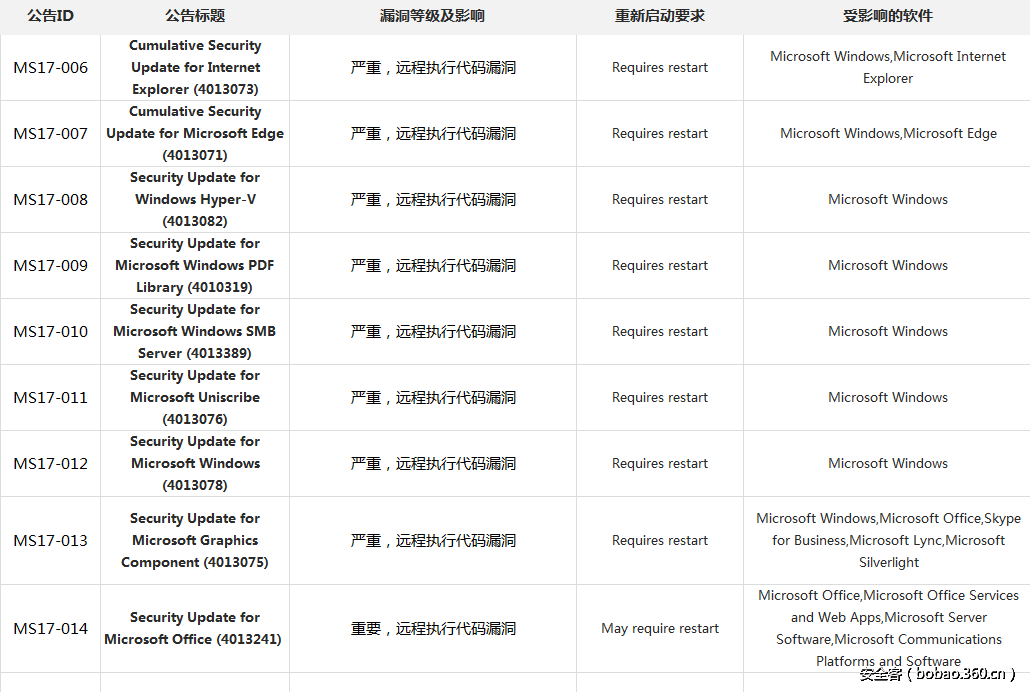Click May require restart in the MS17-014 row

[x=660, y=628]
